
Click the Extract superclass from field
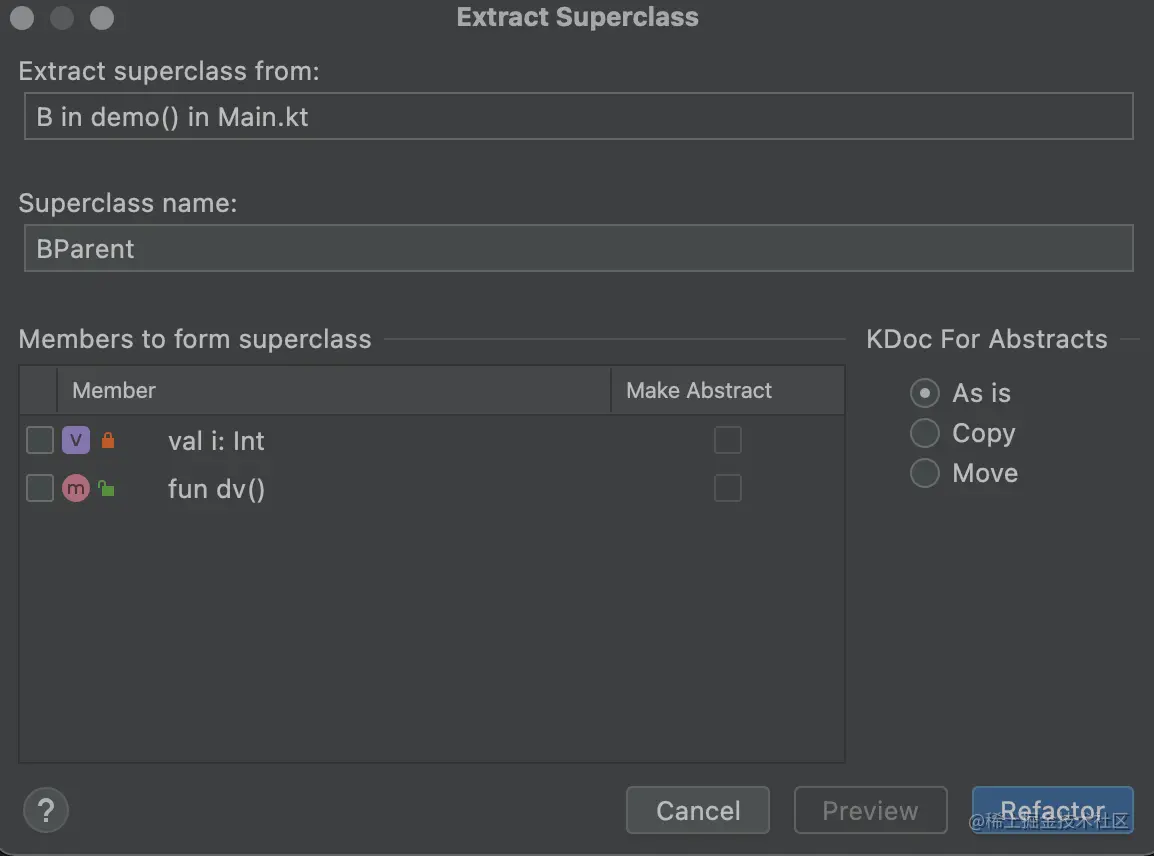(578, 116)
